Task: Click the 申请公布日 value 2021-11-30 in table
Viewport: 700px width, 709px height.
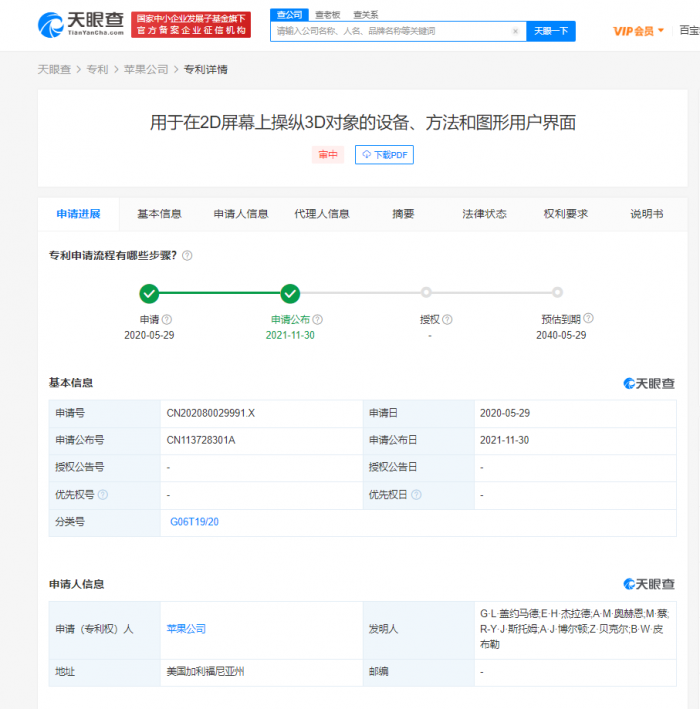Action: coord(505,440)
